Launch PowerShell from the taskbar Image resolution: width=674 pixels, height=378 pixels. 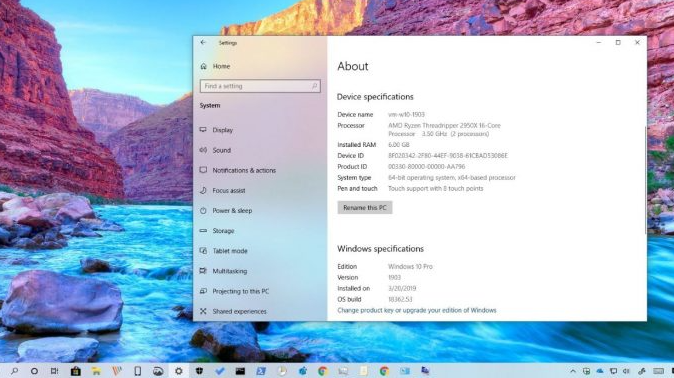tap(261, 371)
